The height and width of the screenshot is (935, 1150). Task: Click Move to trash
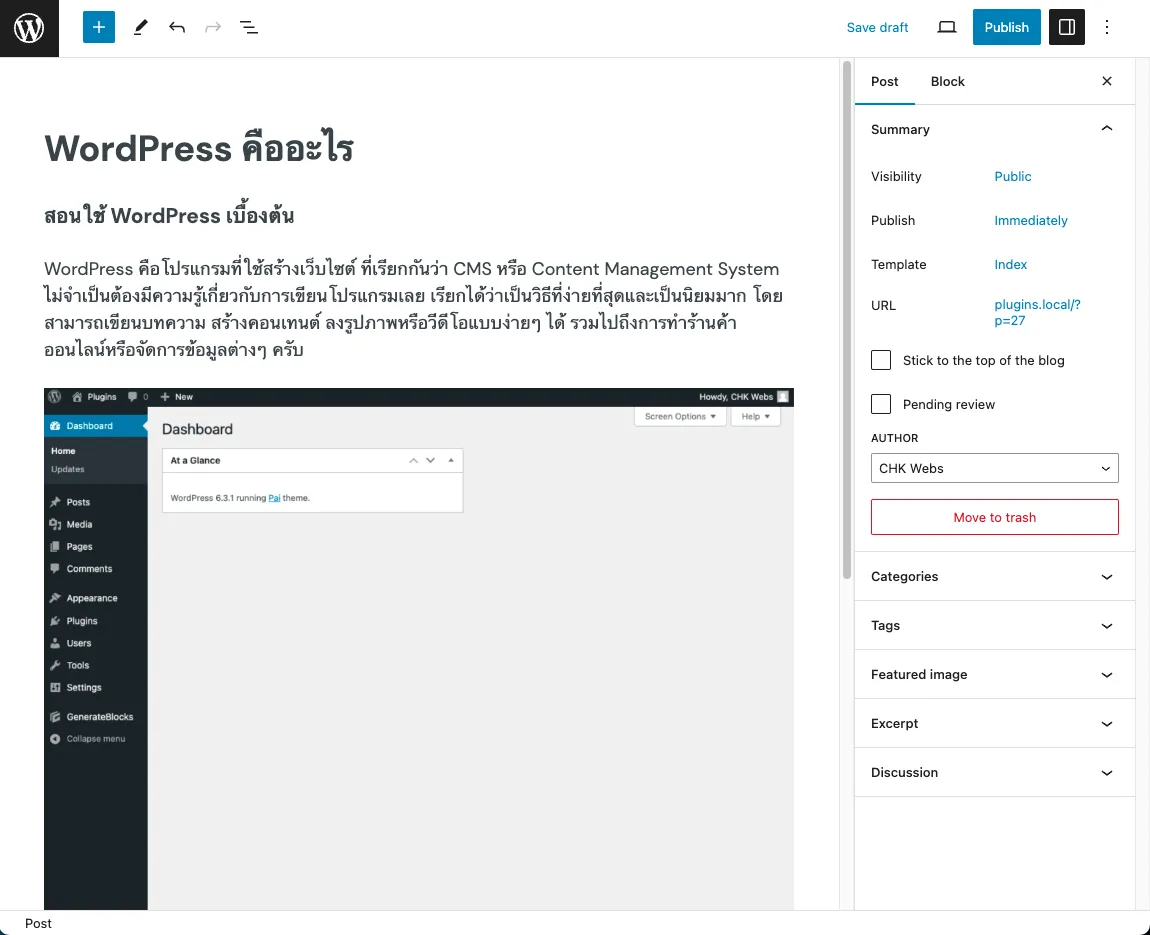tap(995, 517)
